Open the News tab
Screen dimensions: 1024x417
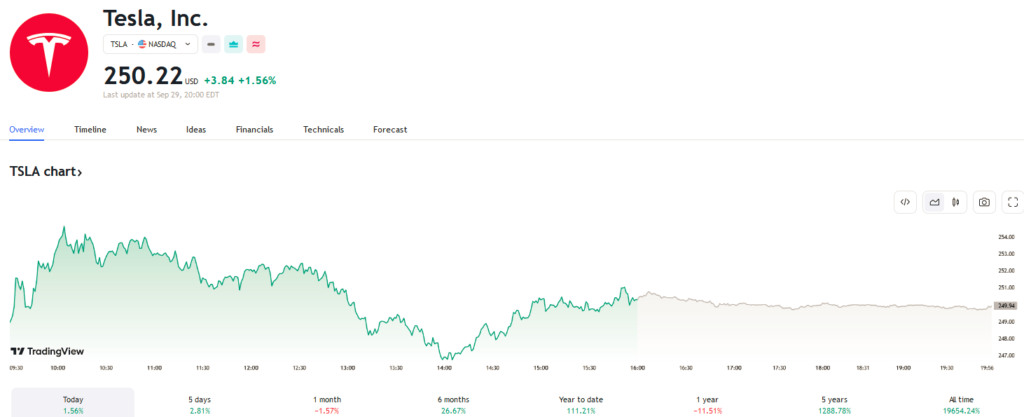146,129
